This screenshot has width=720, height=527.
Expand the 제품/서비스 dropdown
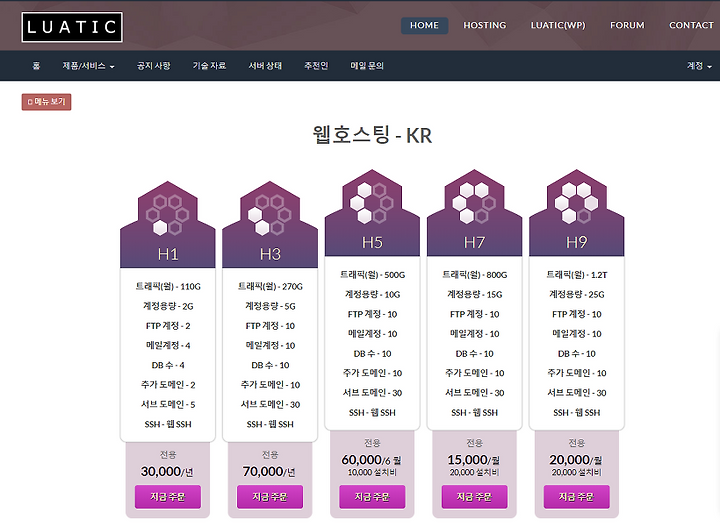[x=88, y=66]
